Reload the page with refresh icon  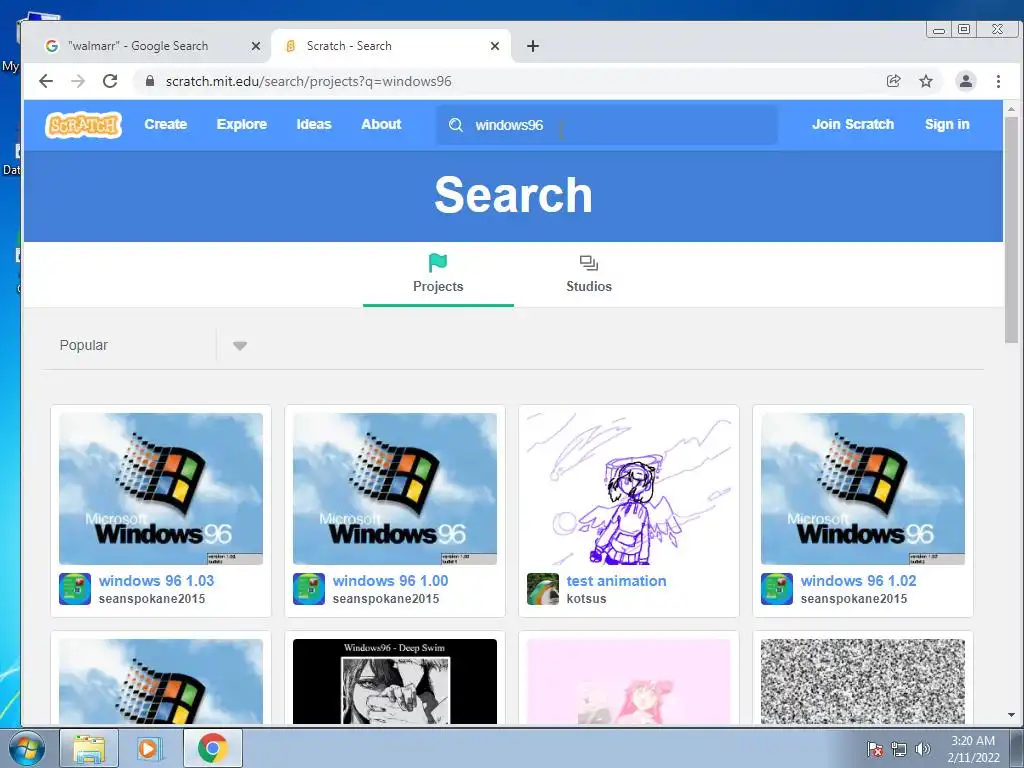(x=110, y=81)
